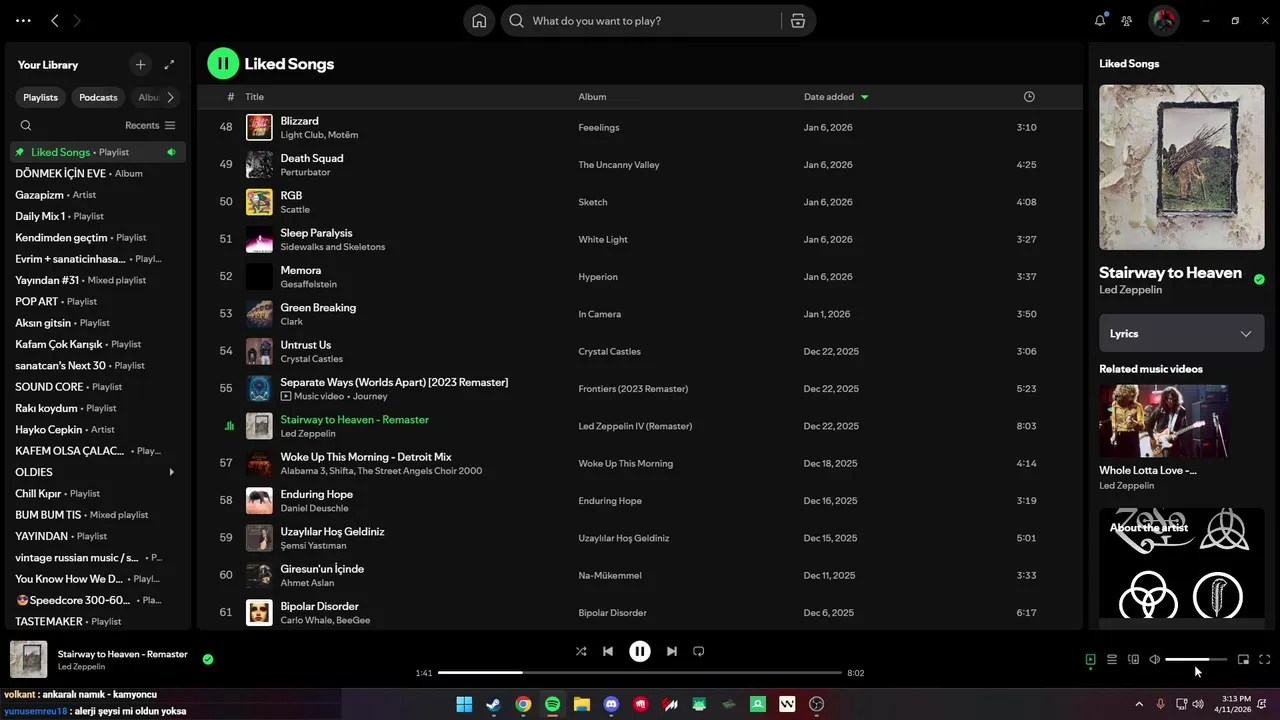Open Steam from the taskbar

pyautogui.click(x=494, y=704)
